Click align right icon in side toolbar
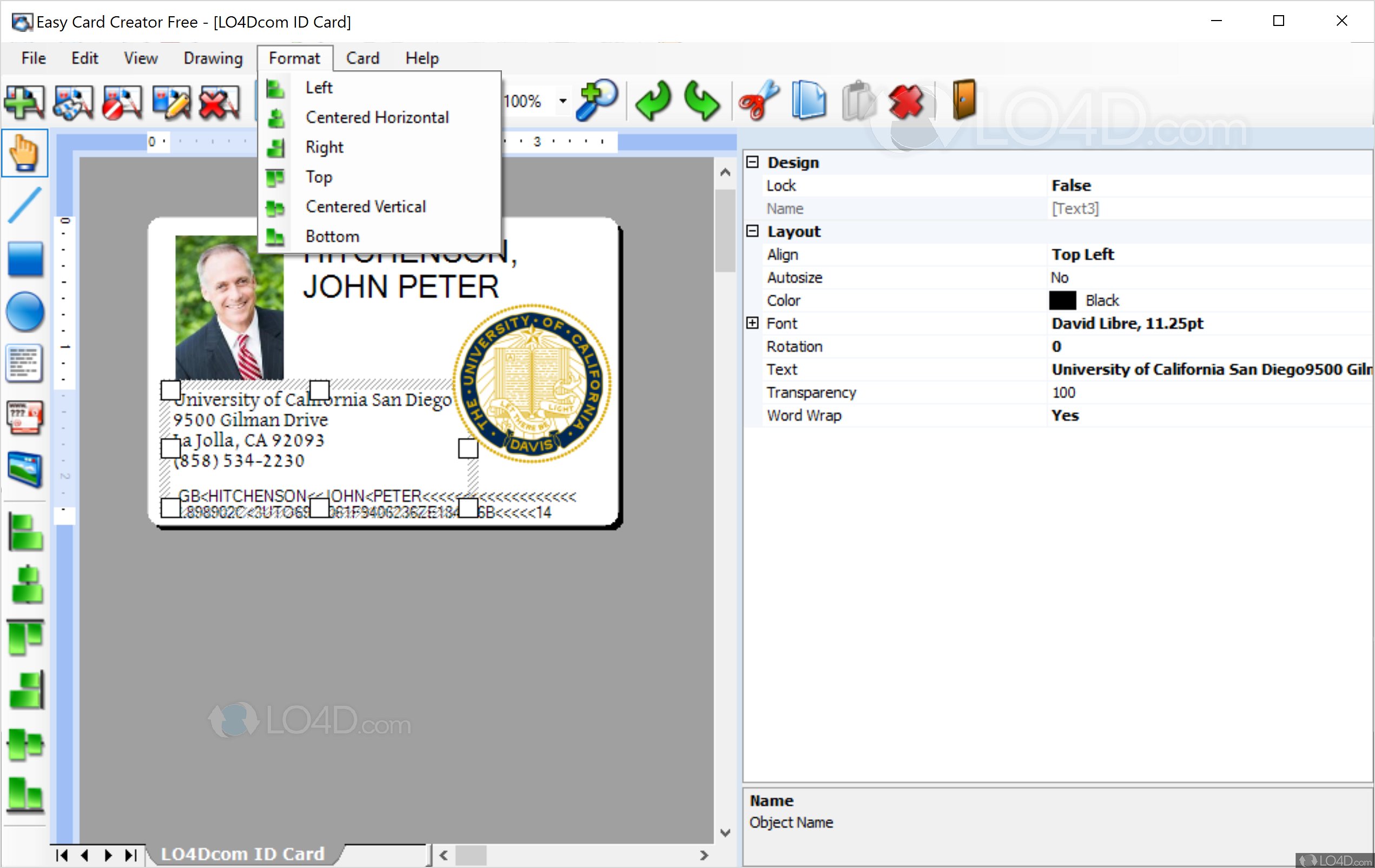Image resolution: width=1375 pixels, height=868 pixels. 27,689
